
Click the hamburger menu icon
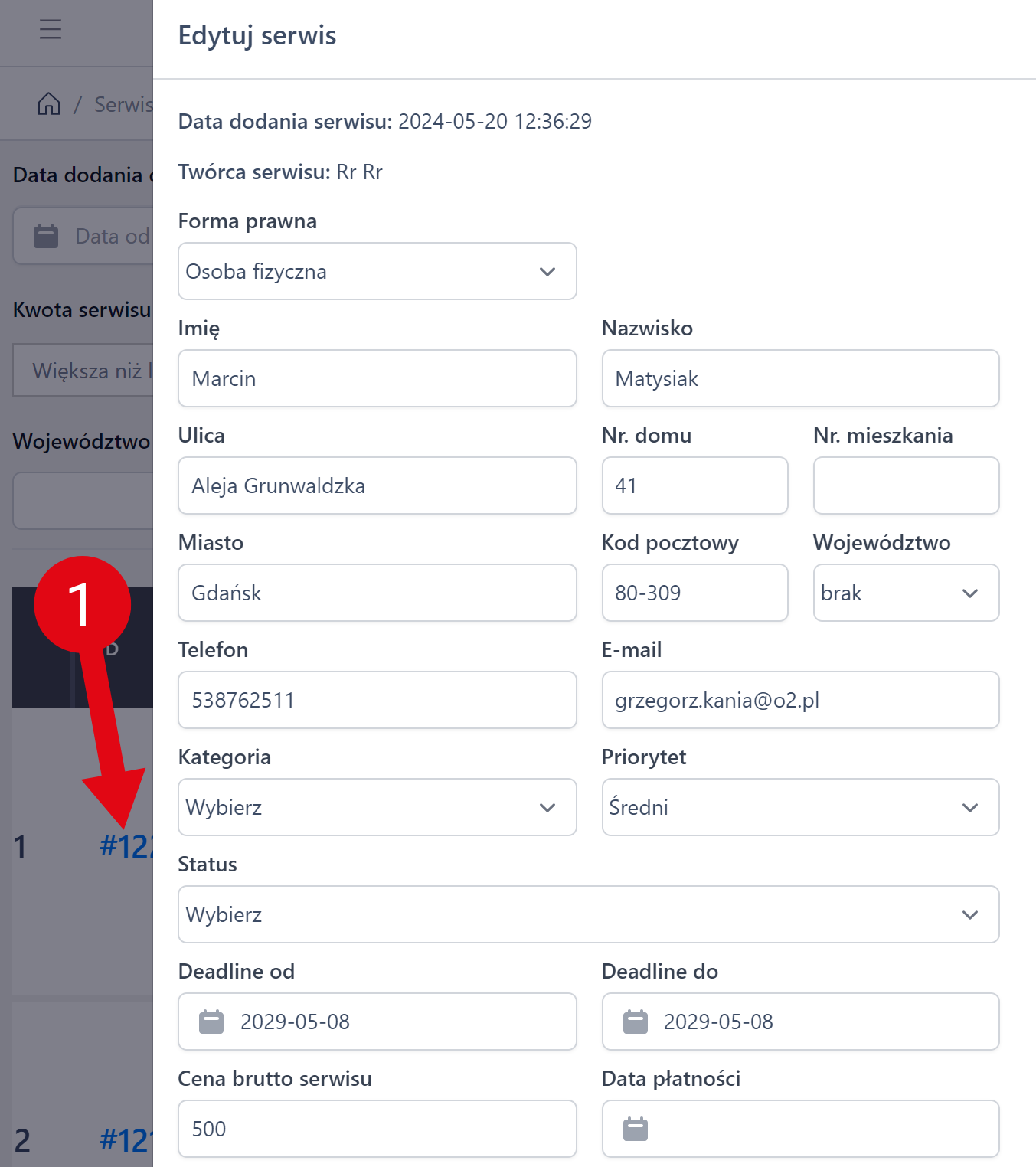[x=51, y=29]
